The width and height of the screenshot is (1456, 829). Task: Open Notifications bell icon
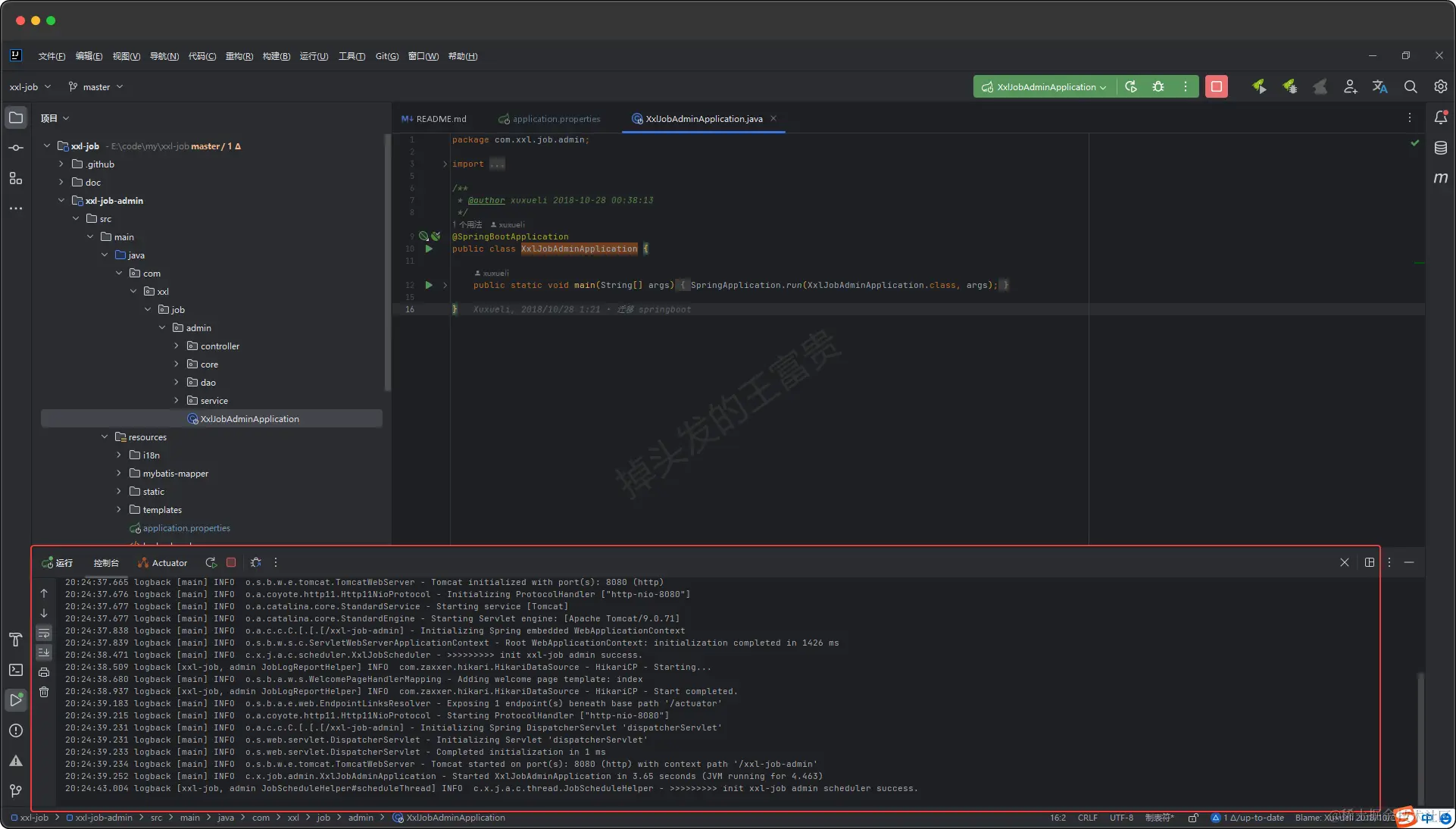[1440, 117]
